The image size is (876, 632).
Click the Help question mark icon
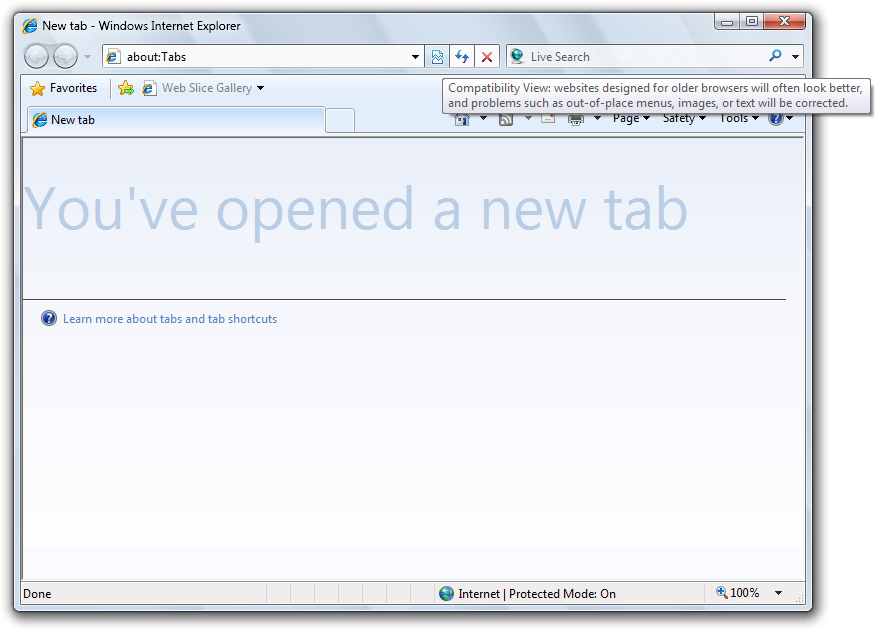775,119
